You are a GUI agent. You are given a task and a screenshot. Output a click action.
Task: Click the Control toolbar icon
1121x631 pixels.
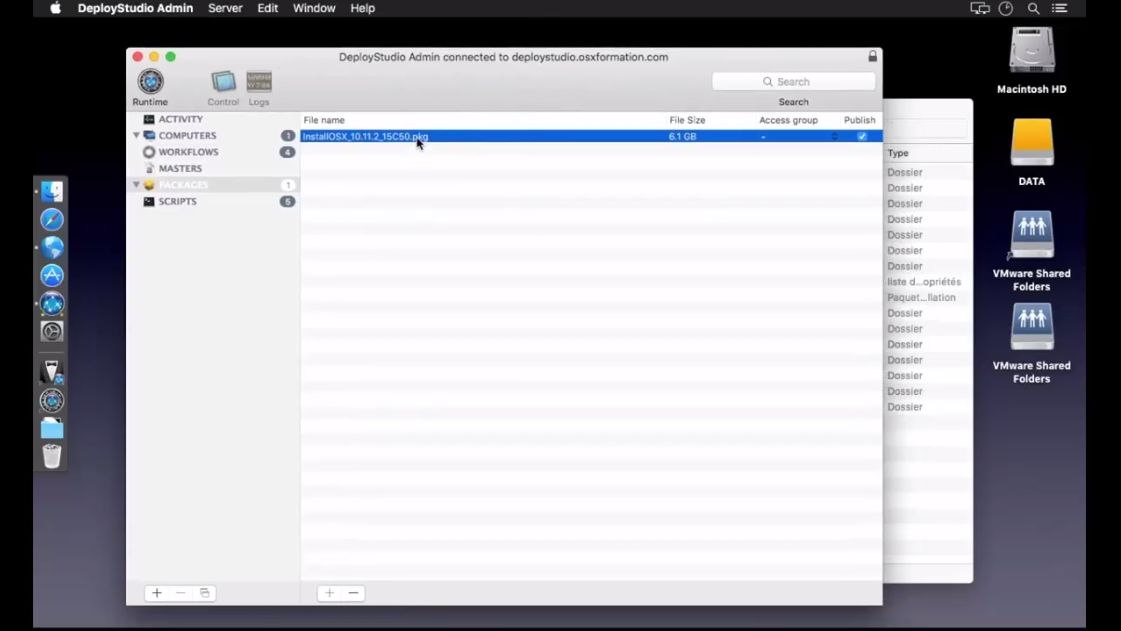tap(223, 83)
